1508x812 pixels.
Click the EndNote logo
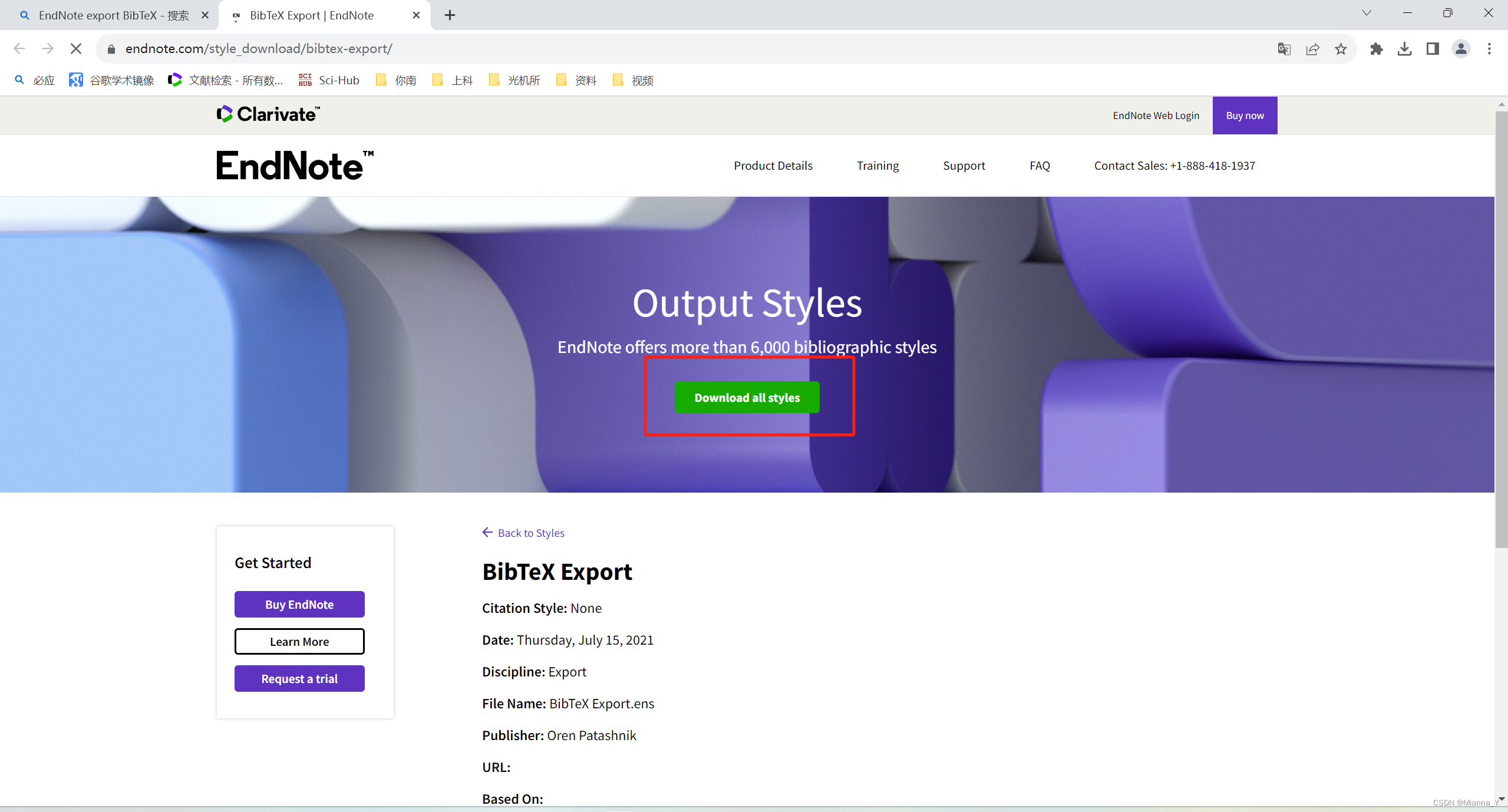click(x=293, y=166)
